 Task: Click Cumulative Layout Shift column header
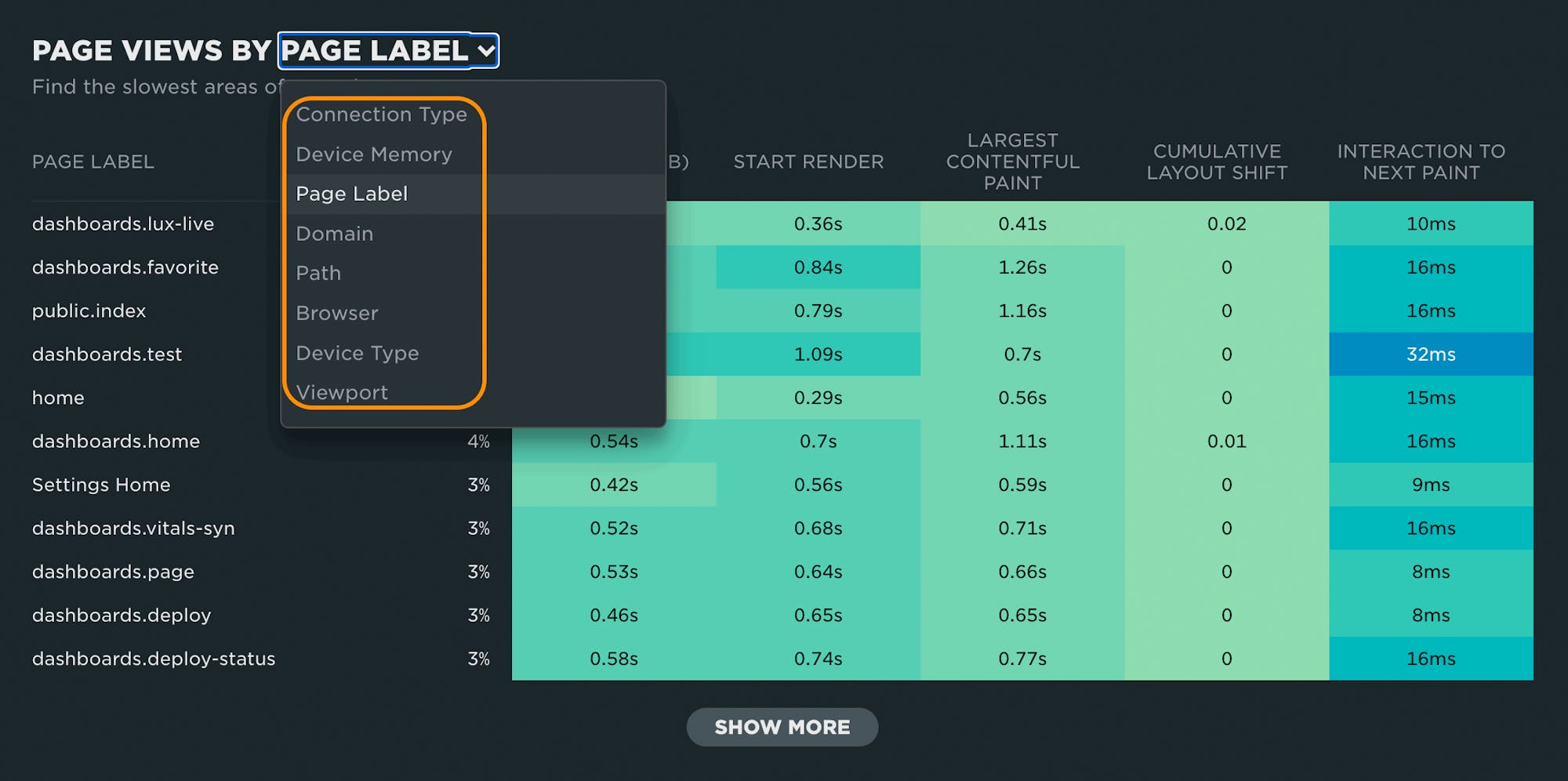1217,162
